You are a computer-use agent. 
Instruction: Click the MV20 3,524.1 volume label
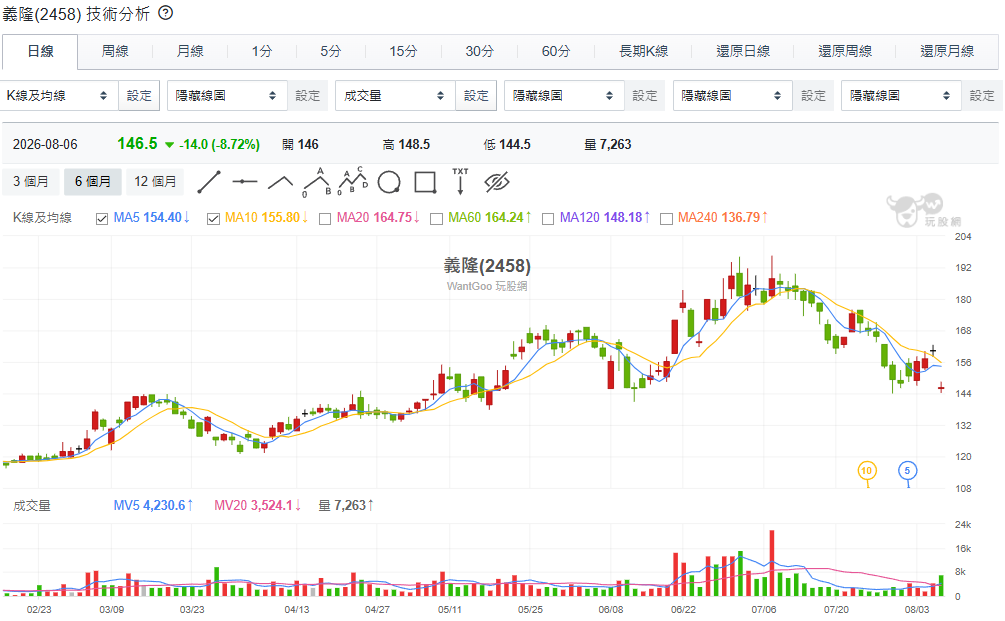[x=258, y=506]
